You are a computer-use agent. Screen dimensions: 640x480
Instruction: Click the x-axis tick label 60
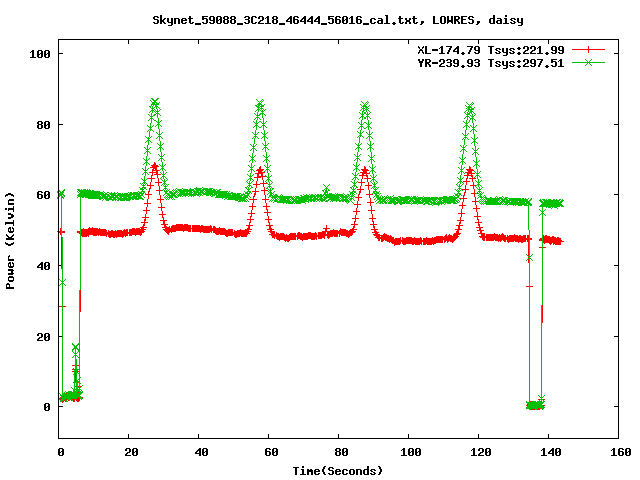pos(271,452)
